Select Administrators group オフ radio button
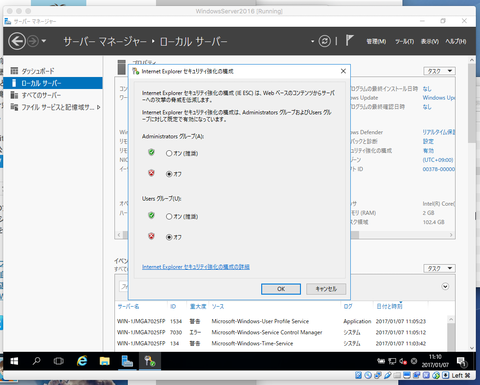The height and width of the screenshot is (385, 480). pos(169,174)
